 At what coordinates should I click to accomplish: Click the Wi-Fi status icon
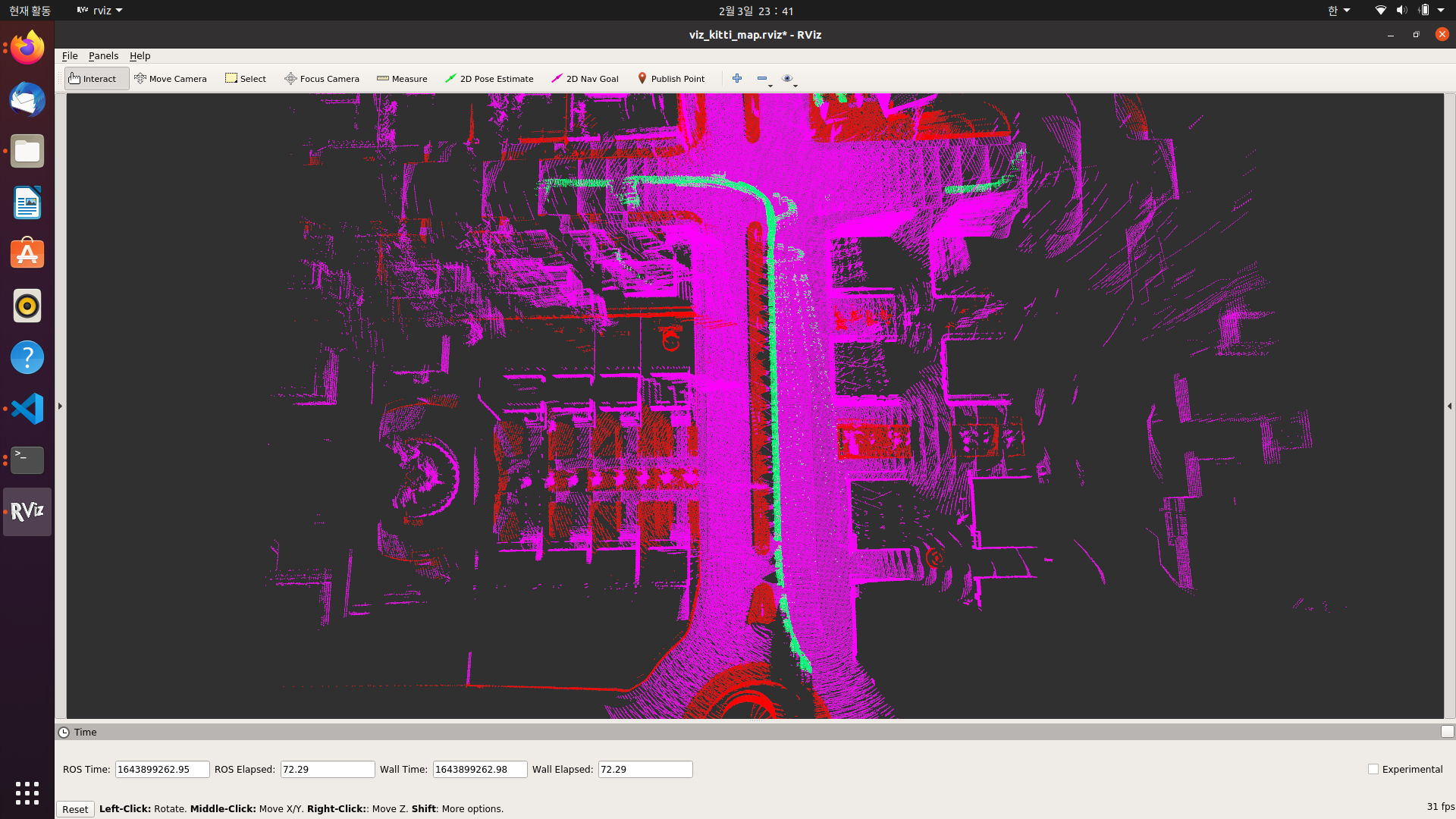(x=1380, y=11)
